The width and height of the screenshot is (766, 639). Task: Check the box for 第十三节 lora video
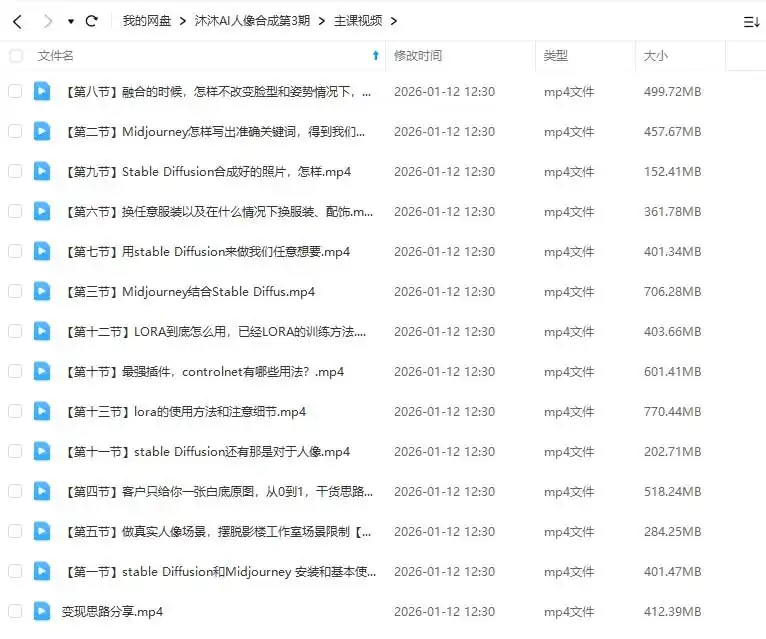pos(15,411)
